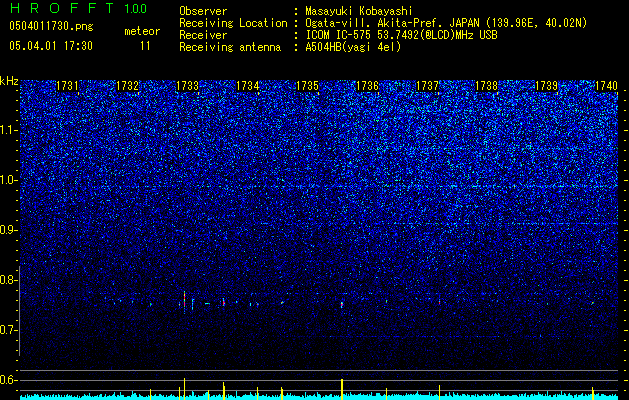Click the yellow power spike below 1735:30
The width and height of the screenshot is (629, 400).
coord(342,389)
